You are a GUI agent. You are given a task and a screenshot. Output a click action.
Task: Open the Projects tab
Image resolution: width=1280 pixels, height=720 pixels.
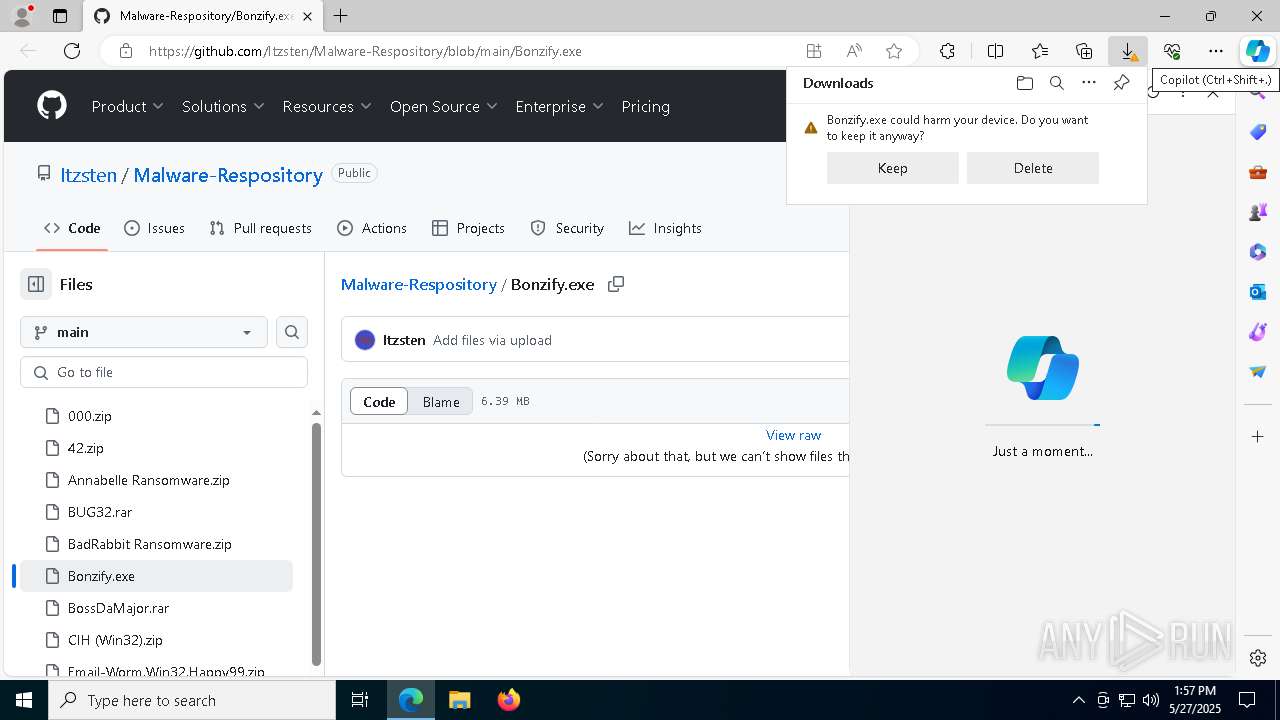tap(468, 228)
